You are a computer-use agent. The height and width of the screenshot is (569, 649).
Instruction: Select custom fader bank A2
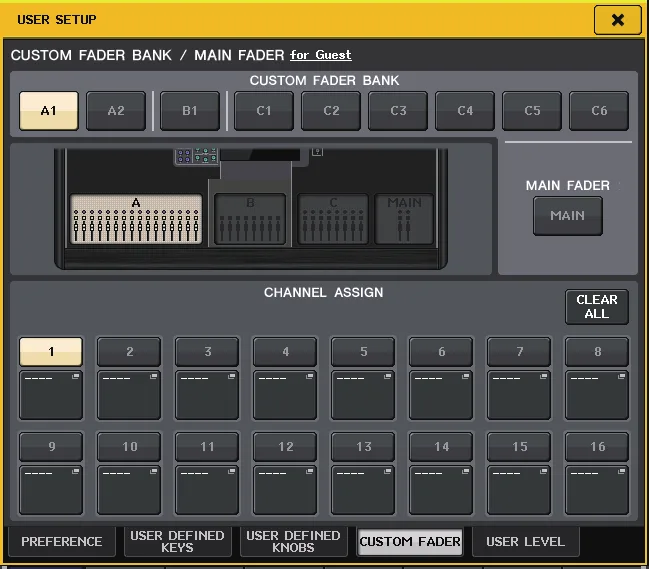(x=116, y=111)
